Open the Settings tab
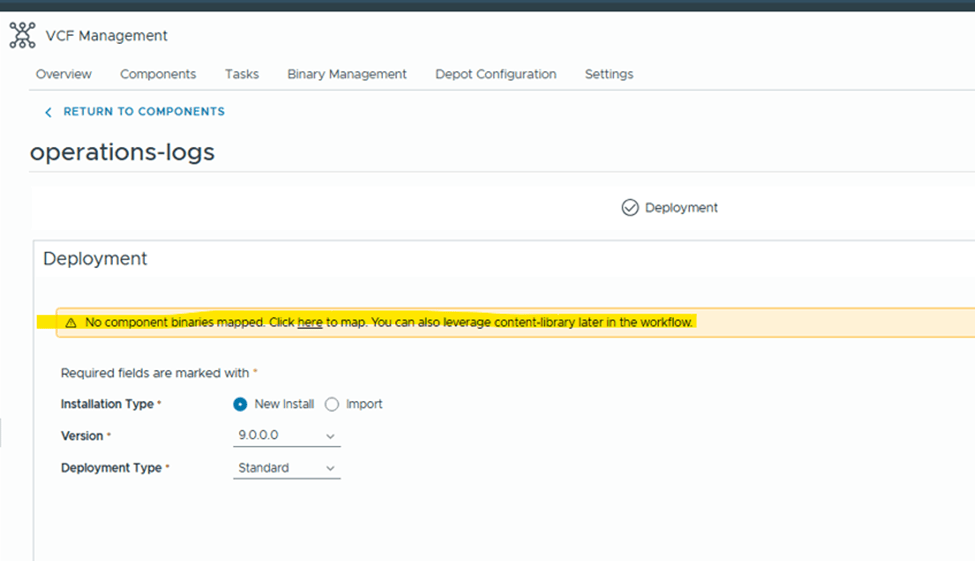 609,74
